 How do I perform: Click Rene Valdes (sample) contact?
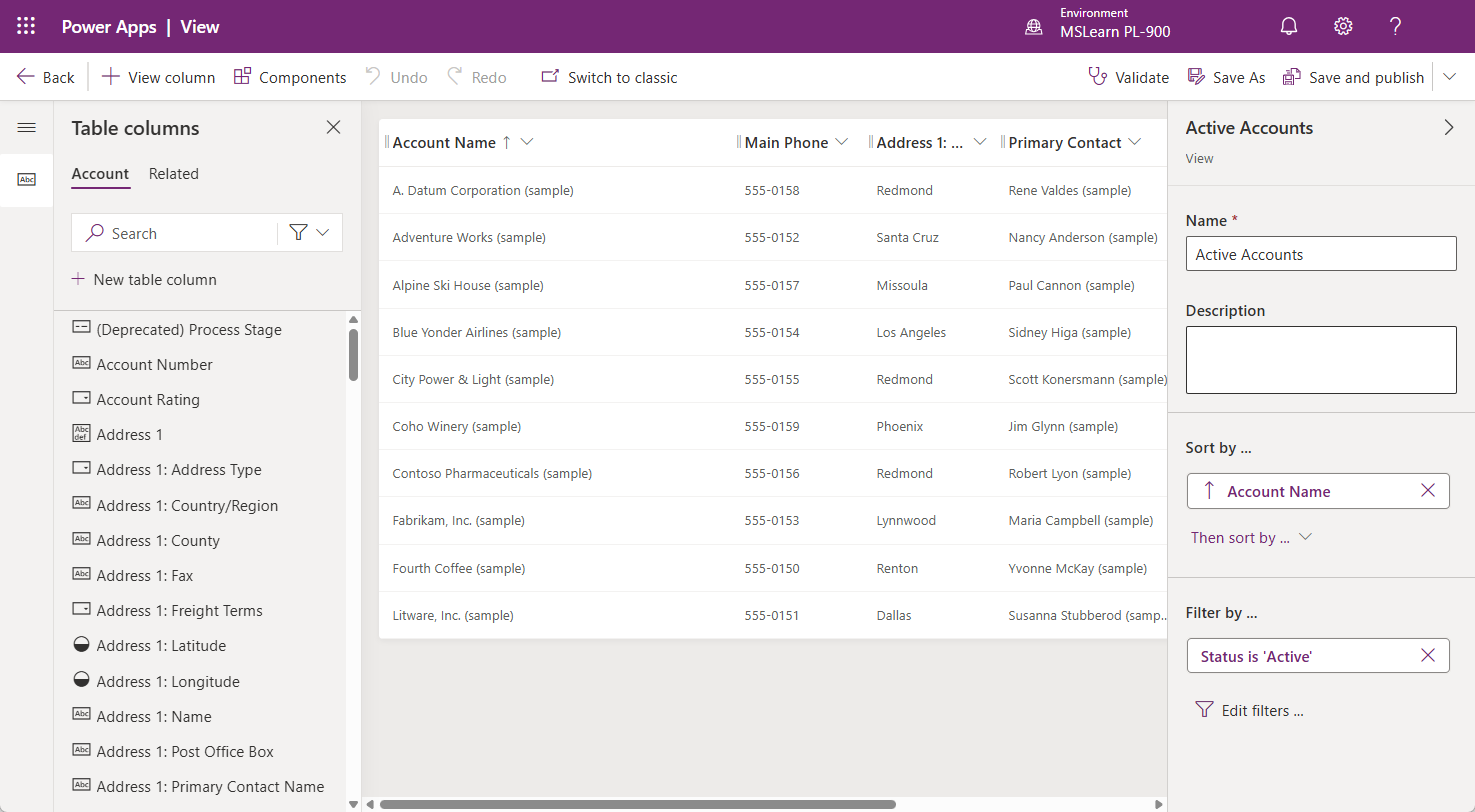point(1070,190)
